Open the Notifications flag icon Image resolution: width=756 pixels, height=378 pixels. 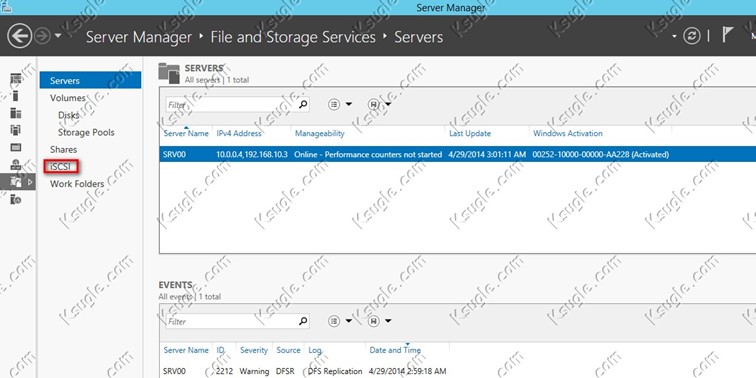(728, 35)
